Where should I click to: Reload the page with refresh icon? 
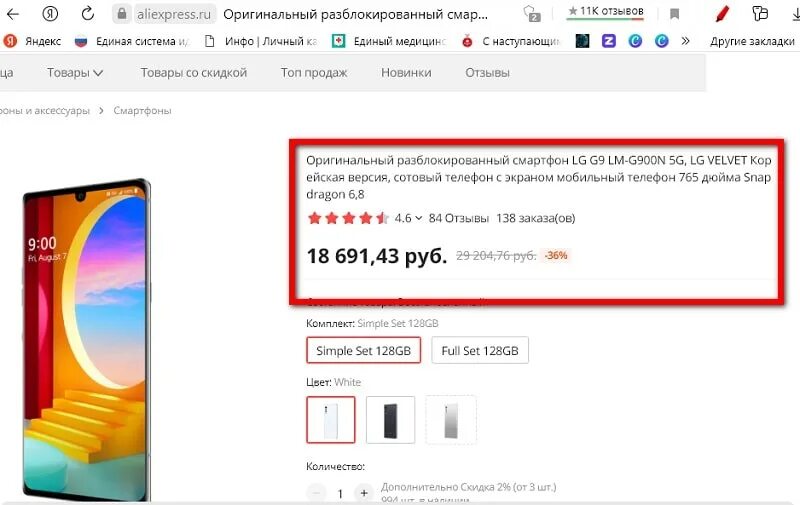(88, 14)
